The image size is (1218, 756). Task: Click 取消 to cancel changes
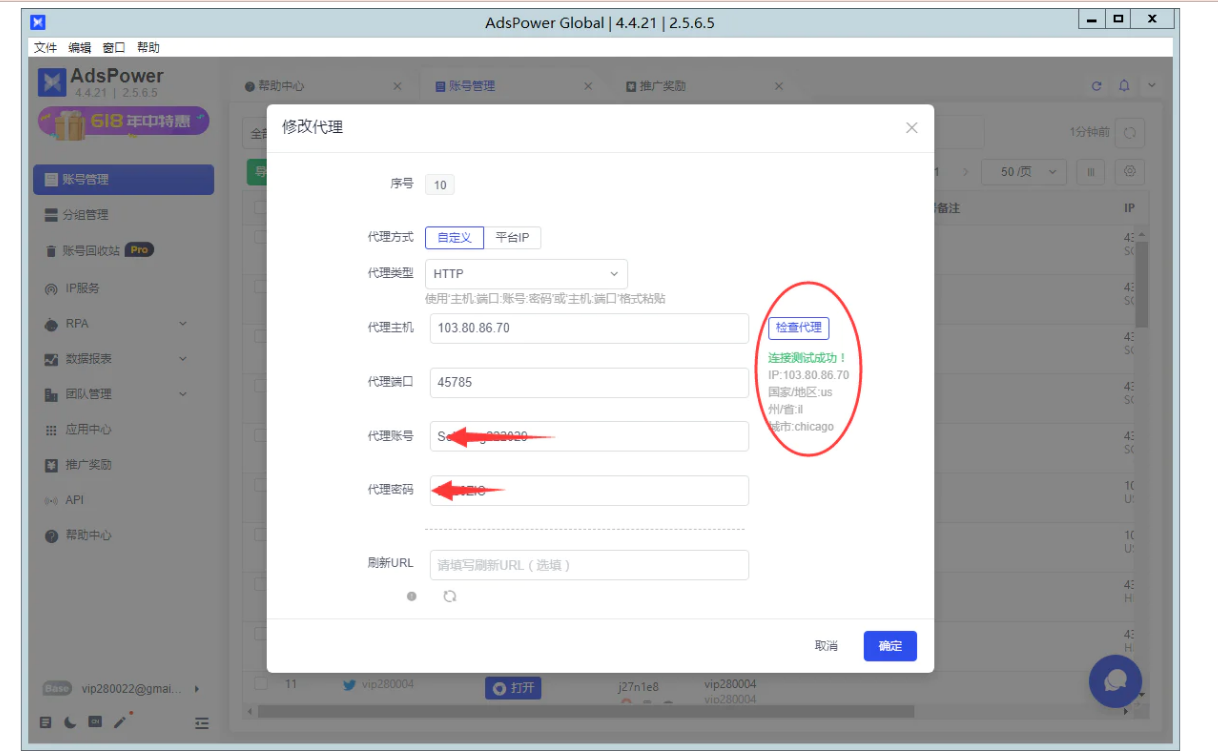point(826,646)
